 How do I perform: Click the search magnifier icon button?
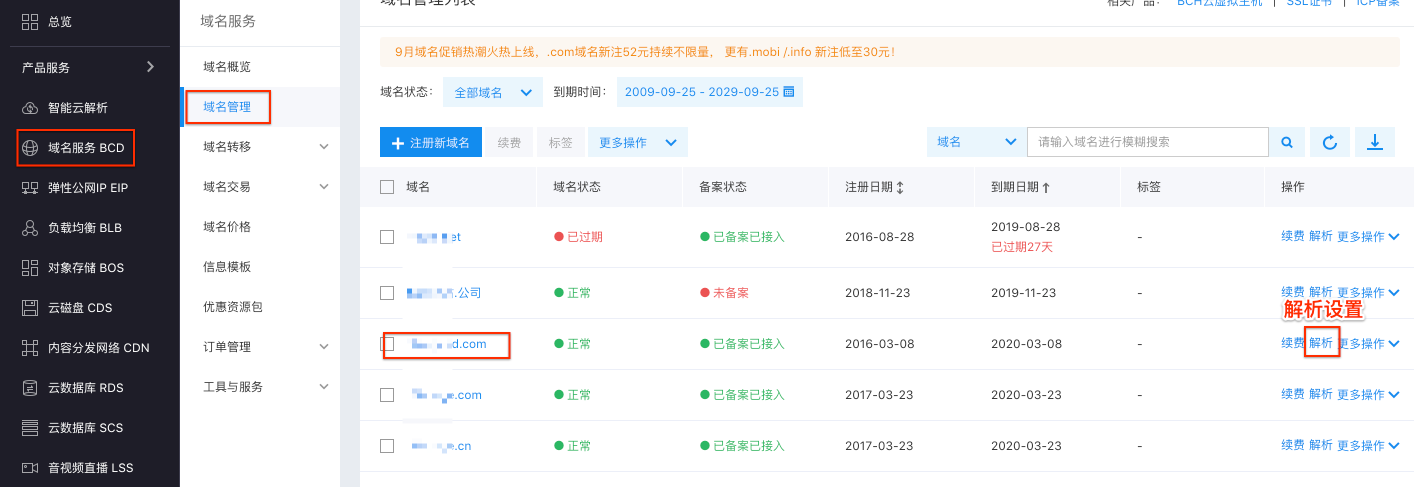point(1287,142)
